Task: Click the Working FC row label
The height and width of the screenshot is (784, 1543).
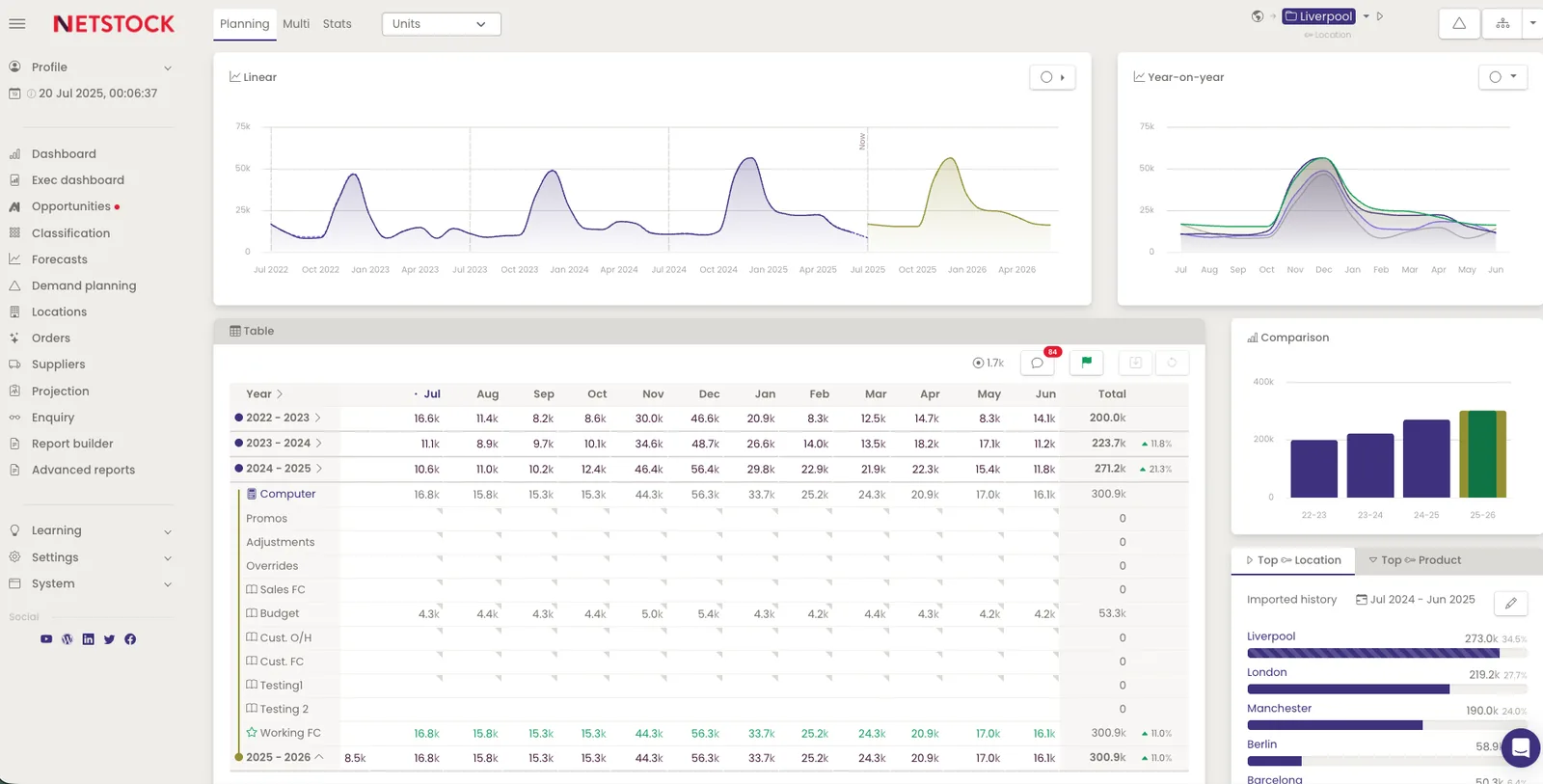Action: tap(284, 734)
